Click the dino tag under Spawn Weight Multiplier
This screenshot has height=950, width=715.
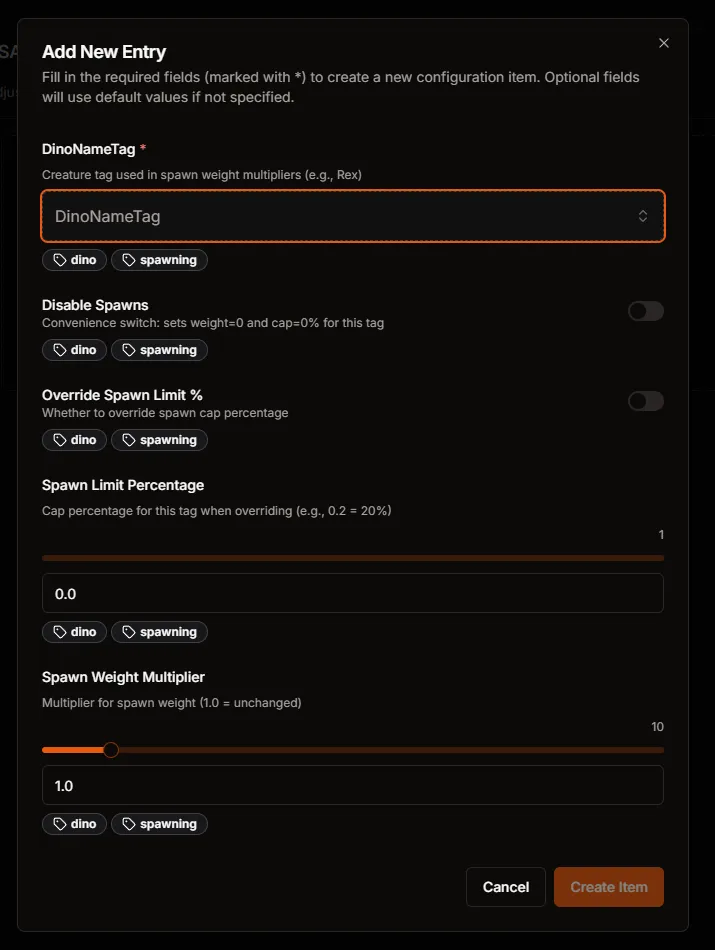click(74, 823)
